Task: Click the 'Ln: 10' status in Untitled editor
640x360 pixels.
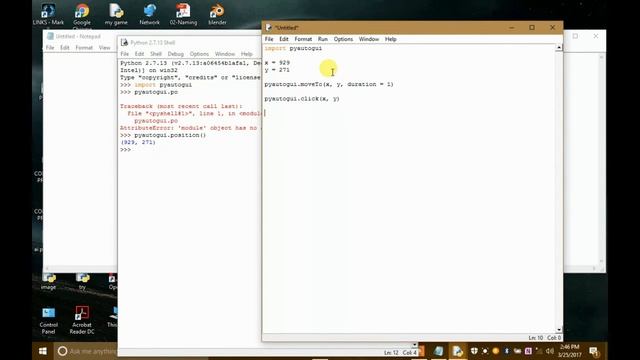Action: pos(536,338)
